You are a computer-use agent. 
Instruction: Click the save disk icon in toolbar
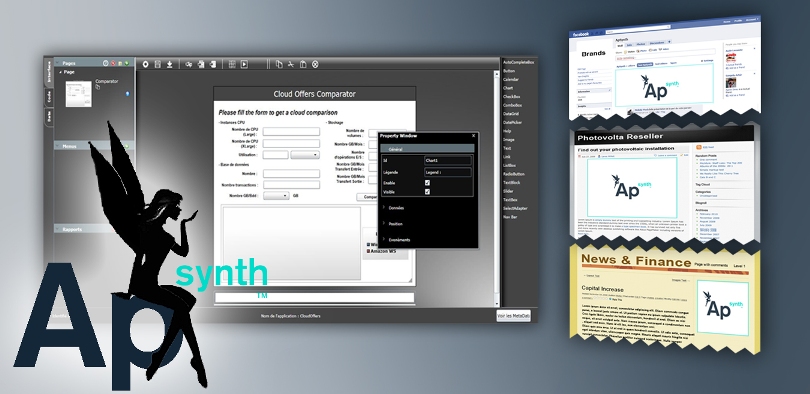click(x=158, y=64)
